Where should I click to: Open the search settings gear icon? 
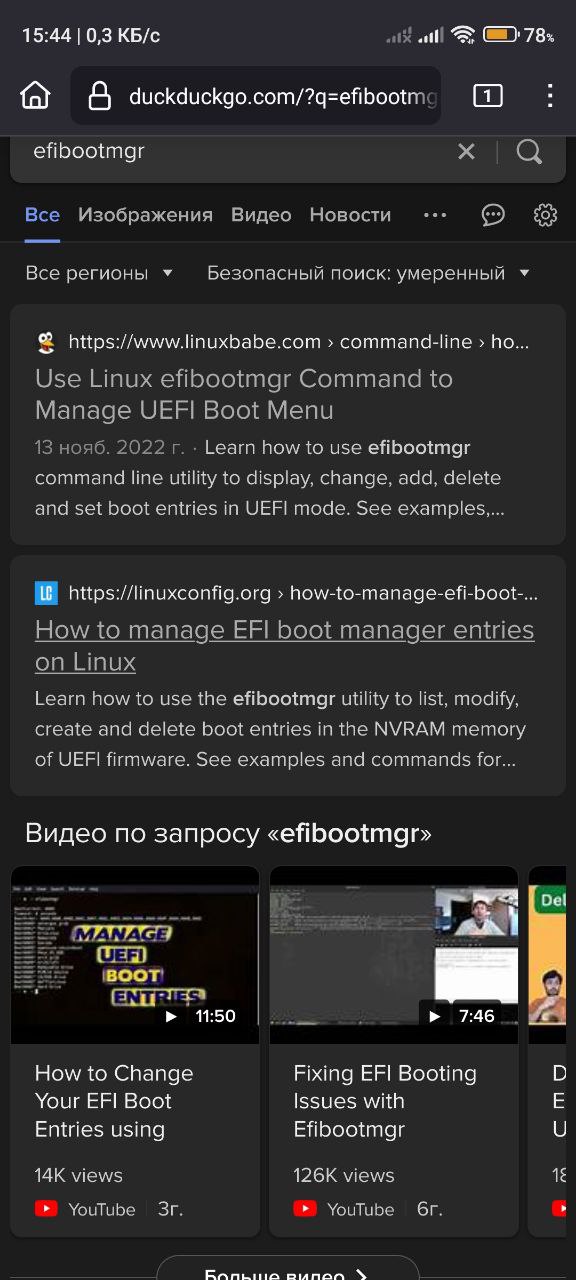545,215
